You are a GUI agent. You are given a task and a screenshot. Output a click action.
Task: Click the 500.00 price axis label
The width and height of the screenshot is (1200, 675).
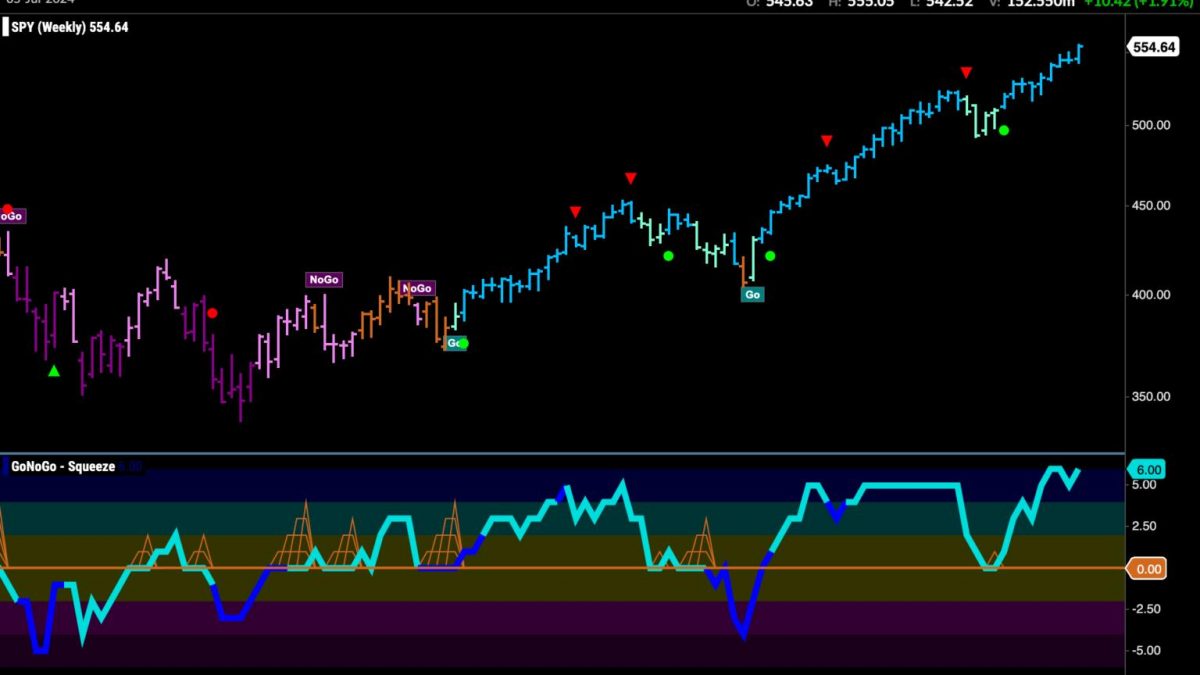tap(1151, 125)
